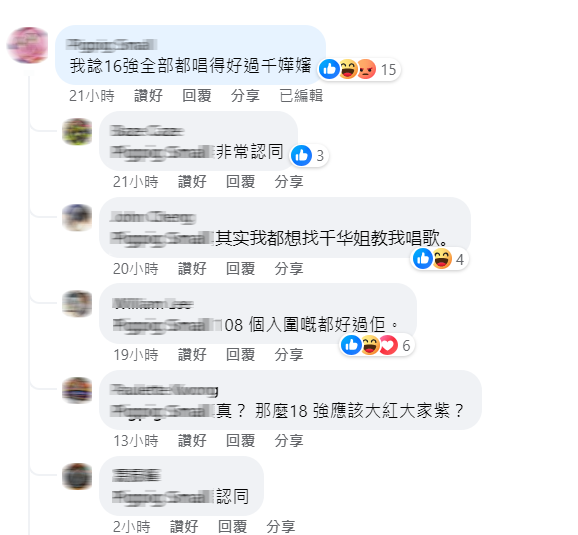Image resolution: width=578 pixels, height=535 pixels.
Task: Like the top comment about 16強
Action: (148, 96)
